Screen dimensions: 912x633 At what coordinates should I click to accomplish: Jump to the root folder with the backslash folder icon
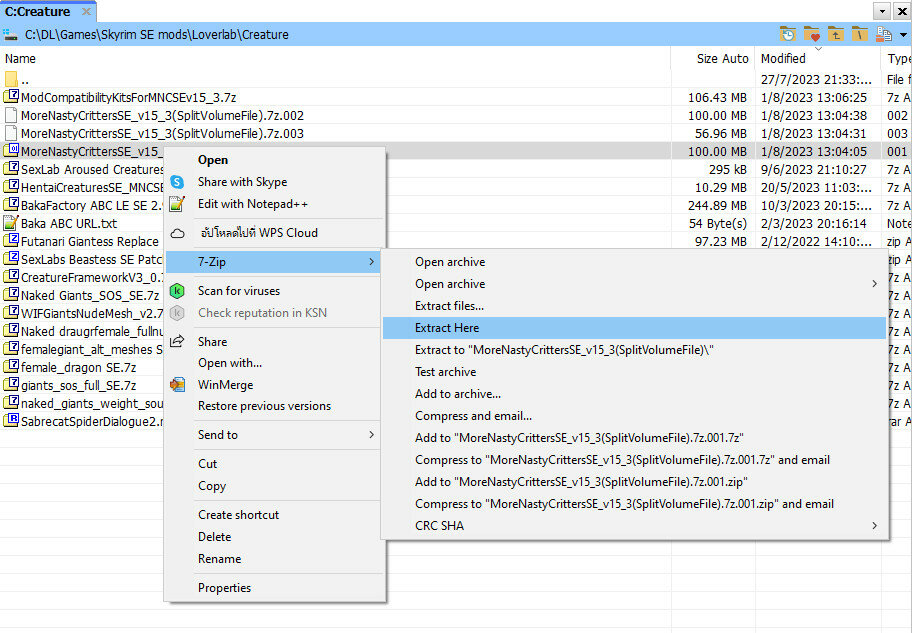(860, 34)
